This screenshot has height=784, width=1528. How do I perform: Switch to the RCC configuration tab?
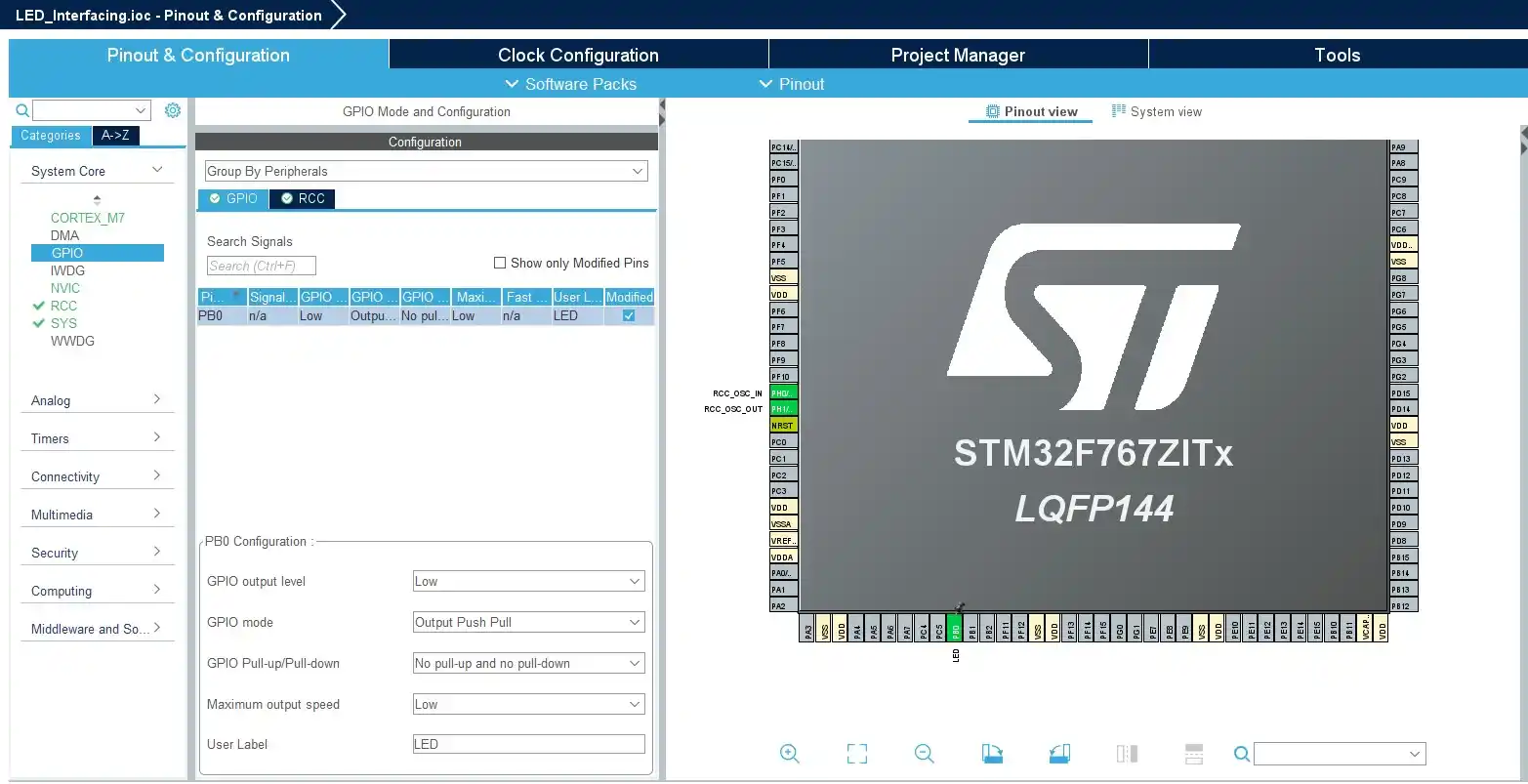[x=303, y=198]
